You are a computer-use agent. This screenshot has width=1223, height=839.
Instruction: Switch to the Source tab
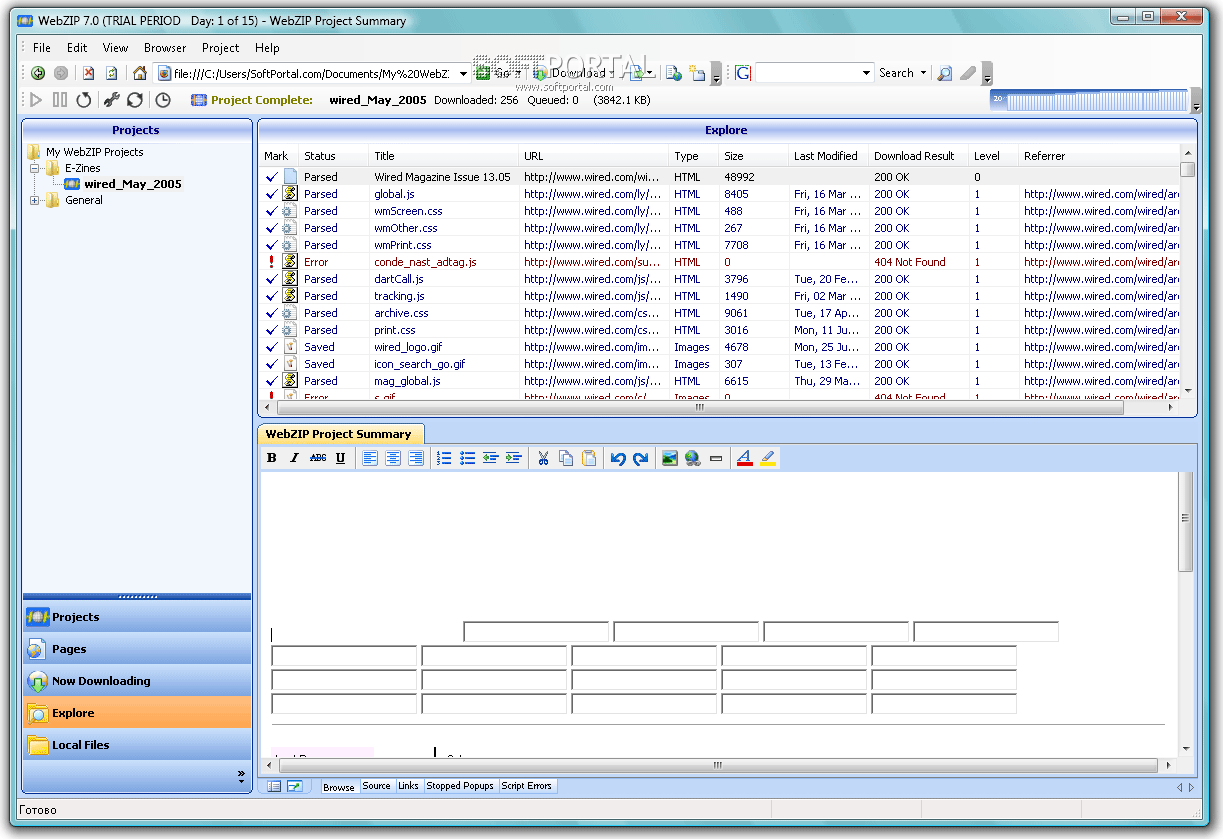(x=377, y=786)
